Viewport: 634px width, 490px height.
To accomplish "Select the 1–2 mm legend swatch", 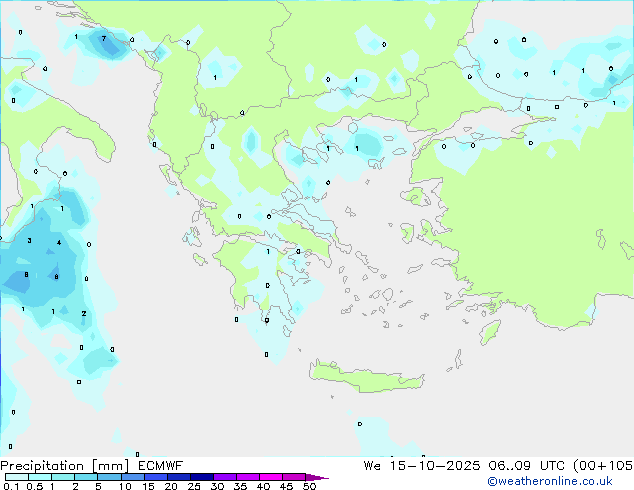I will click(x=63, y=477).
